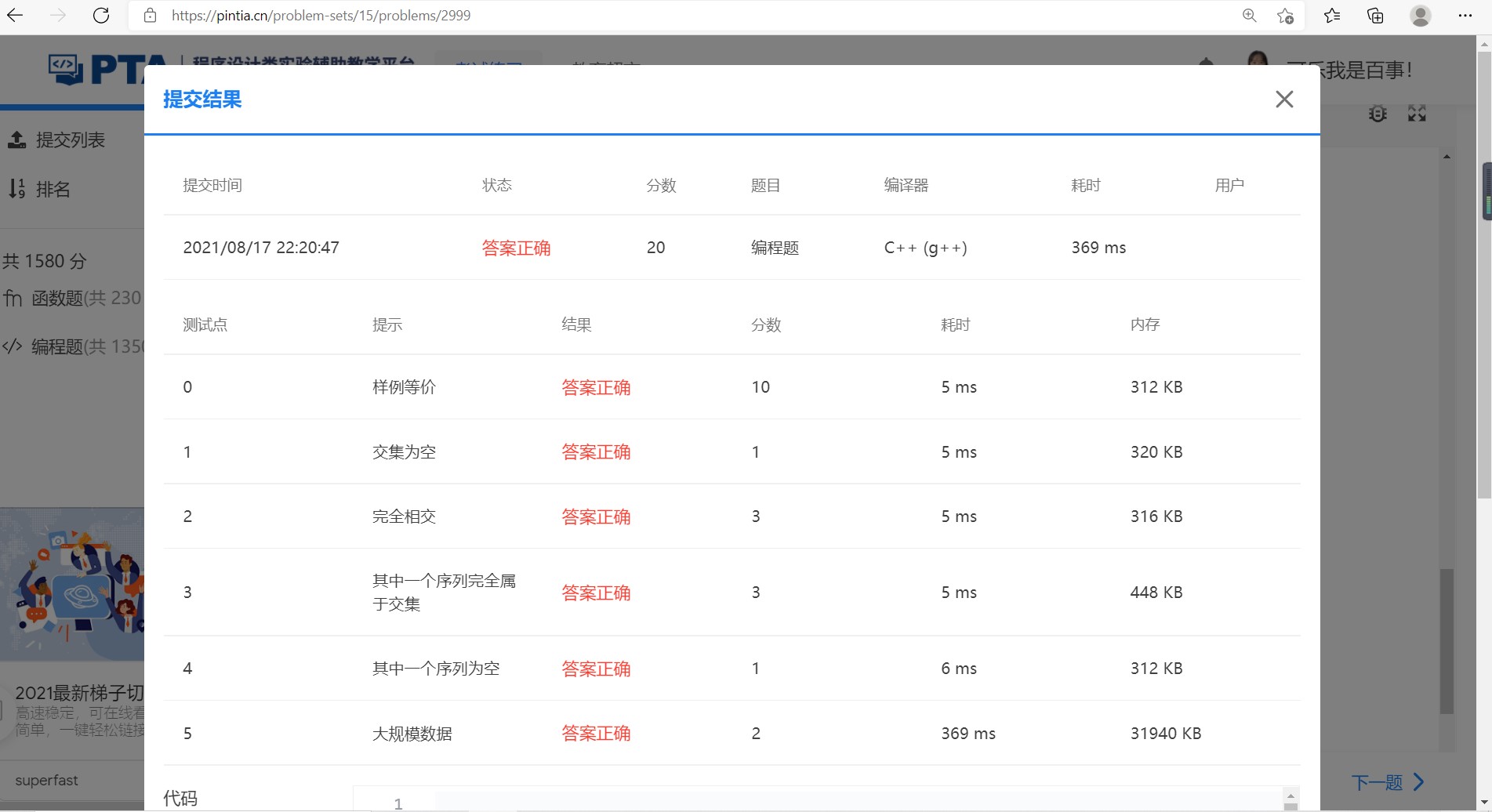This screenshot has width=1492, height=812.
Task: Click the 编译器 column header
Action: 906,186
